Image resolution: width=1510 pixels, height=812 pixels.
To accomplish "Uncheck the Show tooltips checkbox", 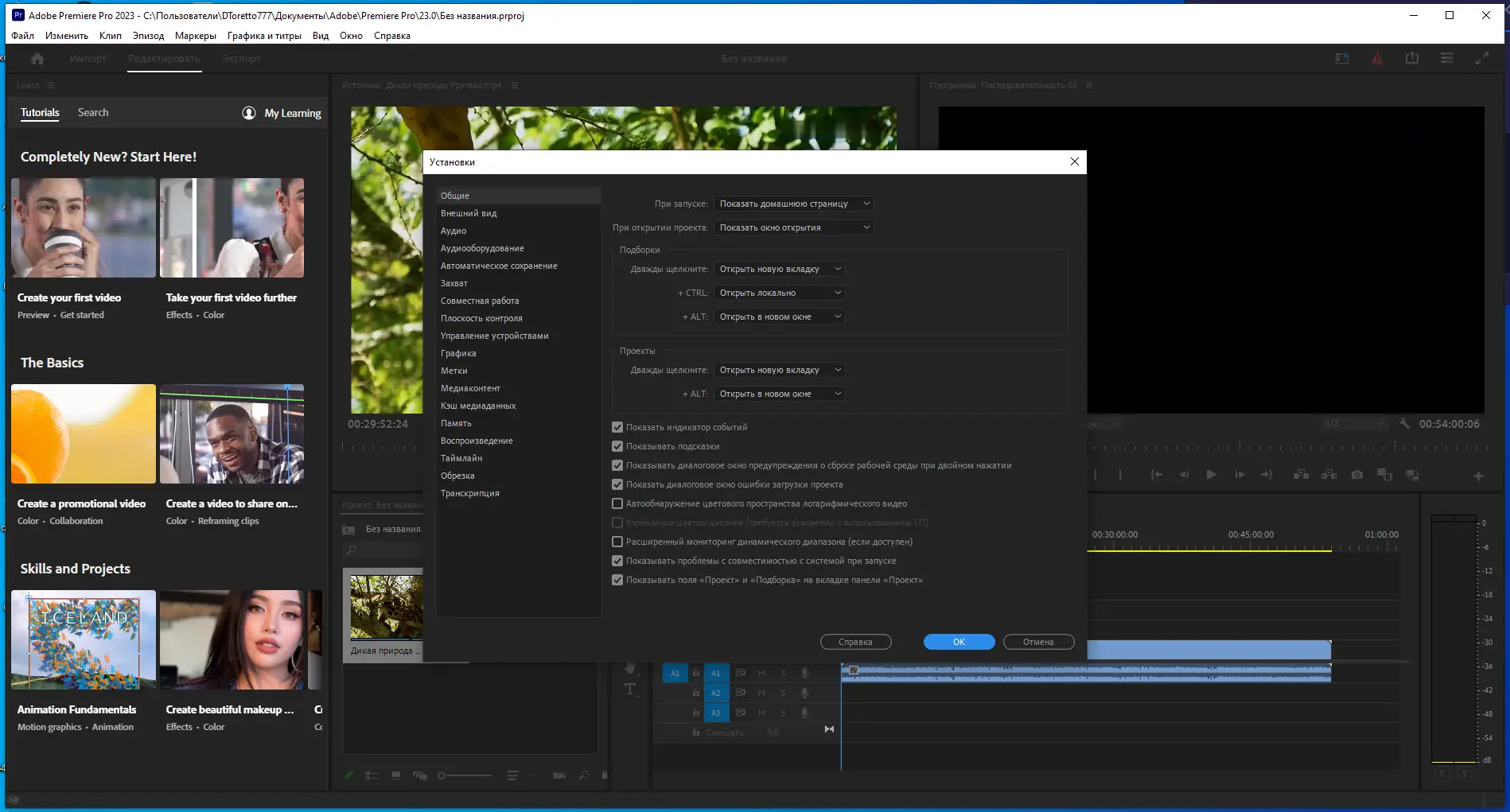I will [x=617, y=446].
